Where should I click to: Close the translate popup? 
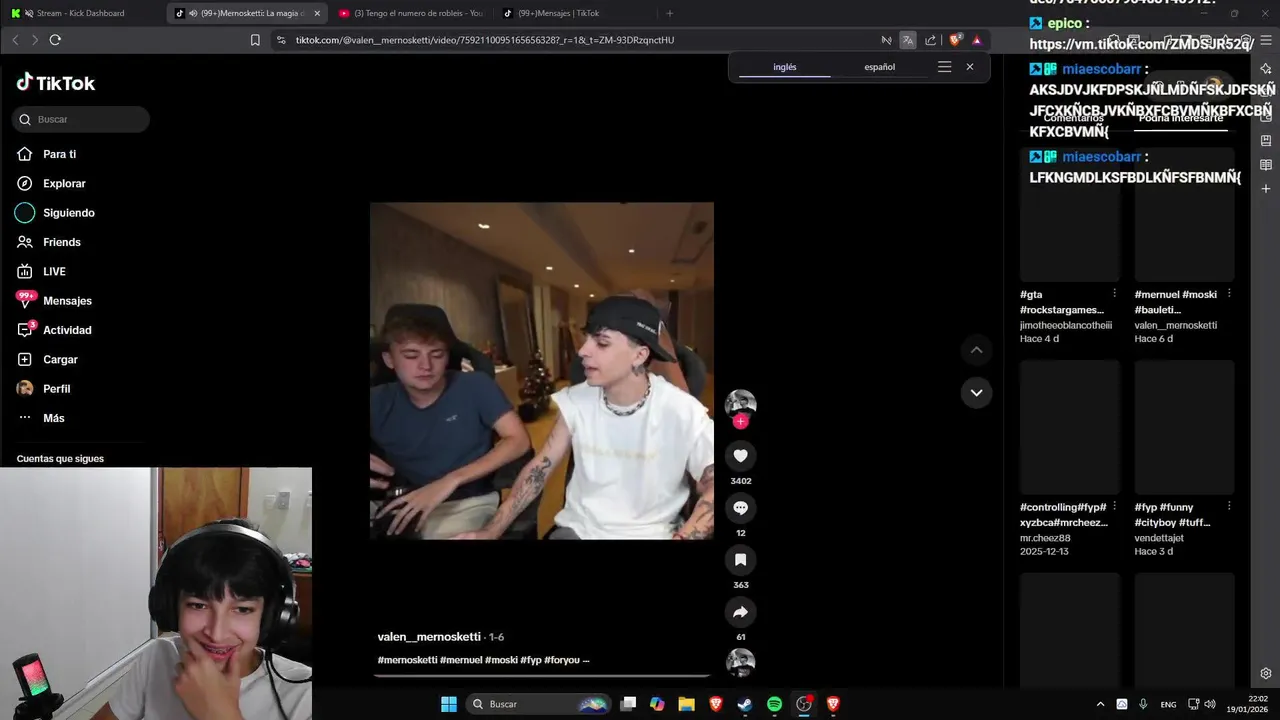pos(969,67)
